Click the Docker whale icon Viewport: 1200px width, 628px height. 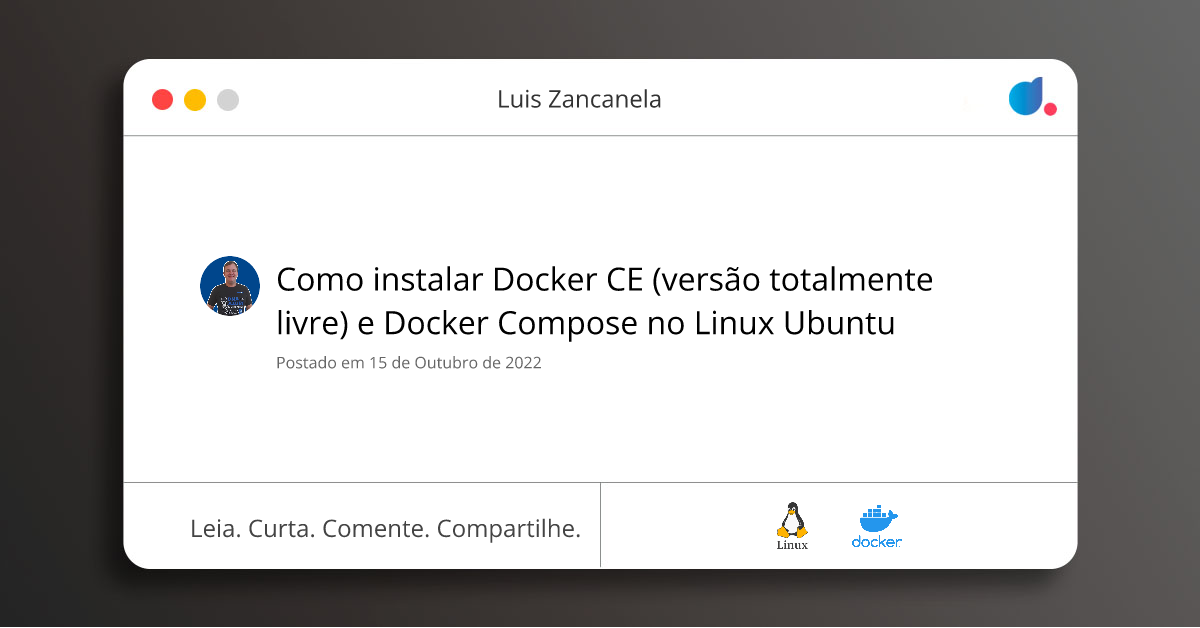pyautogui.click(x=878, y=519)
